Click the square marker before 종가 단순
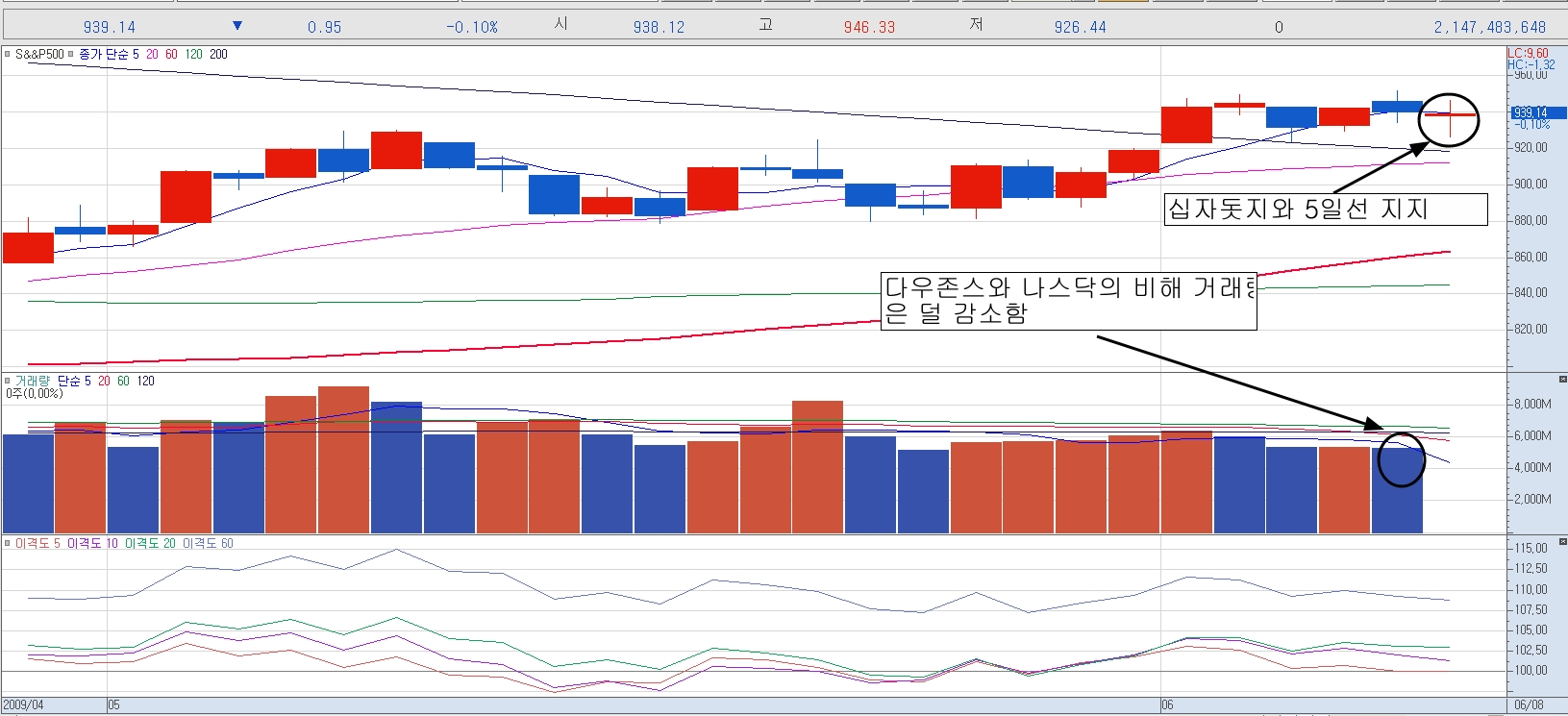The image size is (1568, 716). tap(70, 55)
